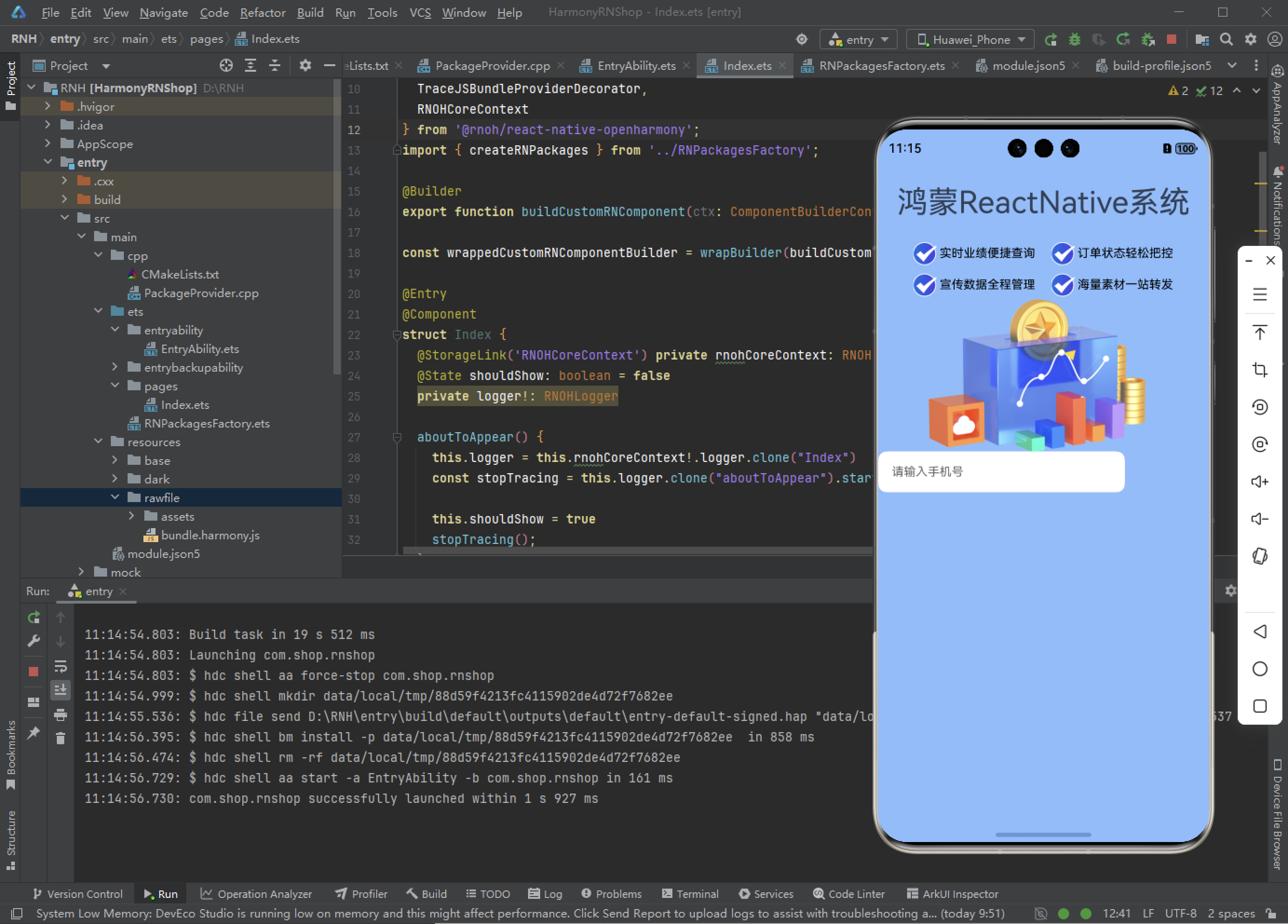Toggle the Notifications side panel
This screenshot has width=1288, height=924.
[1277, 205]
